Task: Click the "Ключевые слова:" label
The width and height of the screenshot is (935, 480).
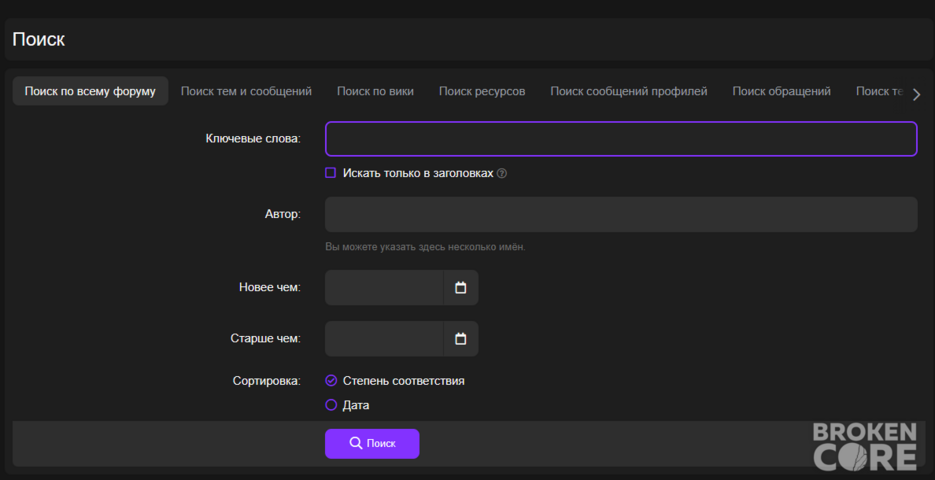Action: [253, 139]
